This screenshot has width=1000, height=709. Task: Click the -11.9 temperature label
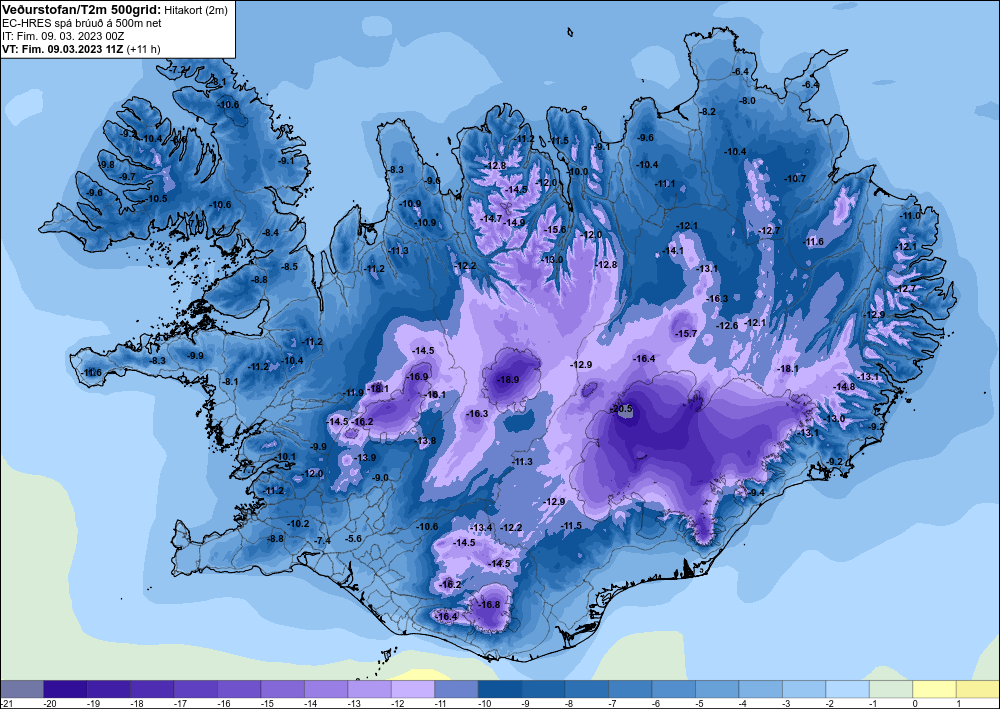[x=353, y=393]
